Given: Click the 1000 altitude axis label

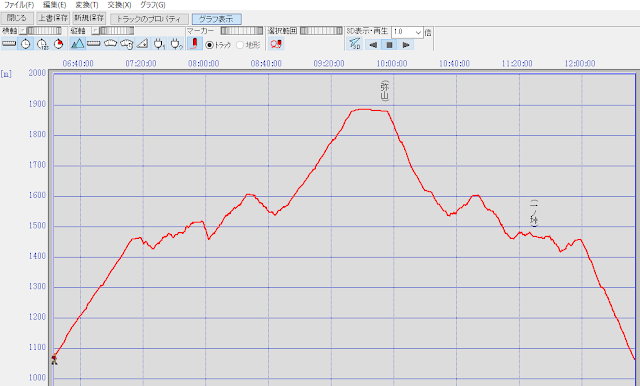Looking at the screenshot, I should (x=38, y=378).
